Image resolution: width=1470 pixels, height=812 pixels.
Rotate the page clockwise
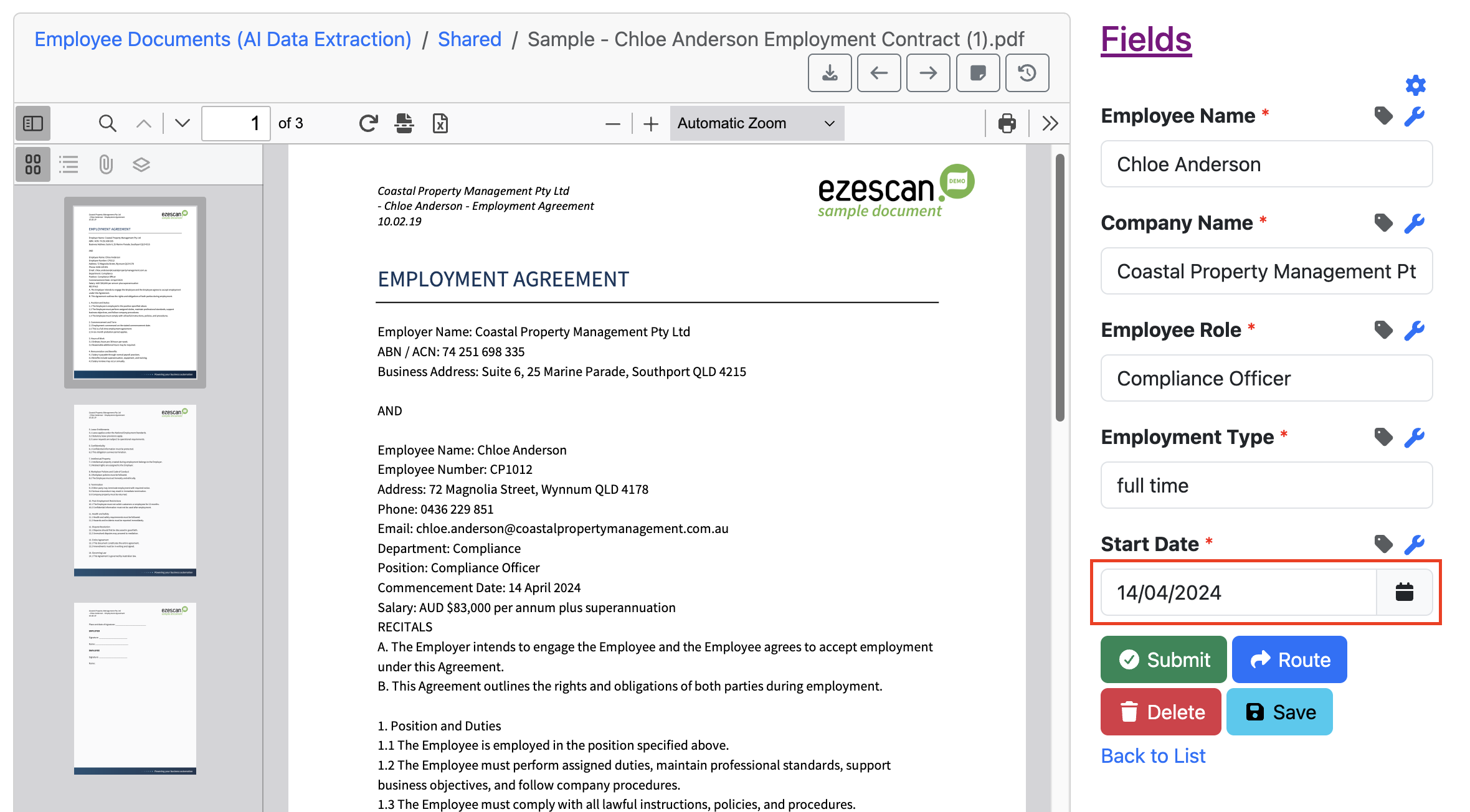(368, 123)
